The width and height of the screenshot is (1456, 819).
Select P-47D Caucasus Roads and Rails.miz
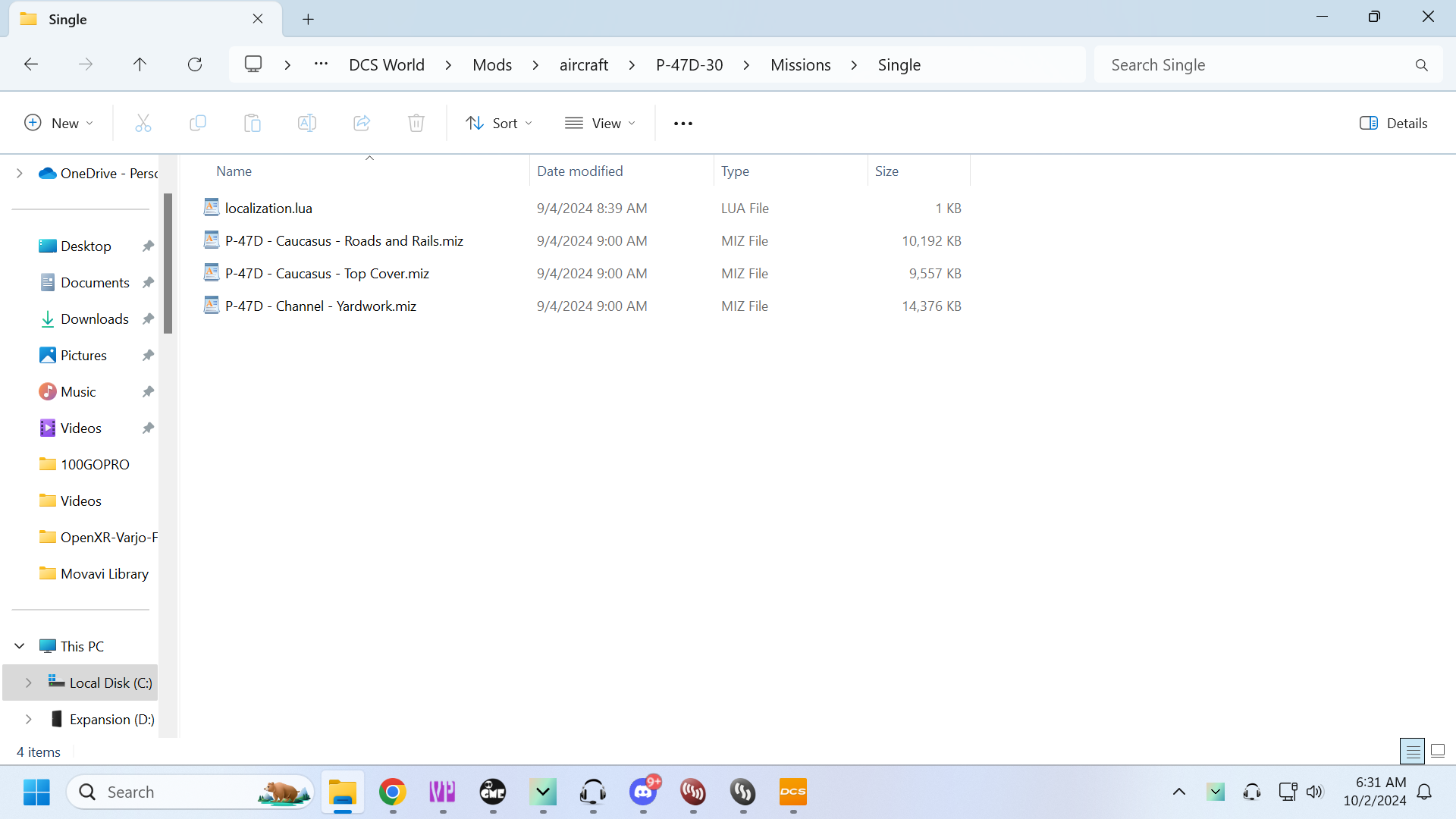click(x=344, y=241)
